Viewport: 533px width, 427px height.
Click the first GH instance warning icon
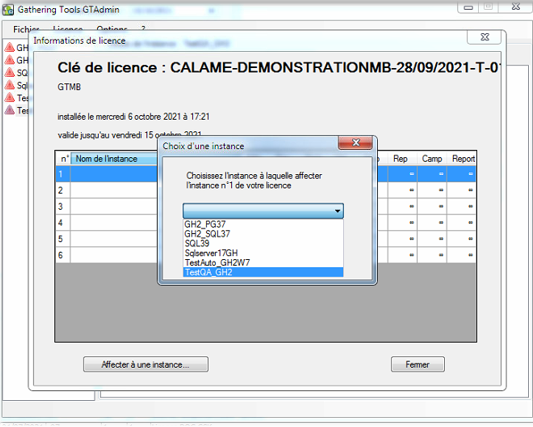[10, 48]
